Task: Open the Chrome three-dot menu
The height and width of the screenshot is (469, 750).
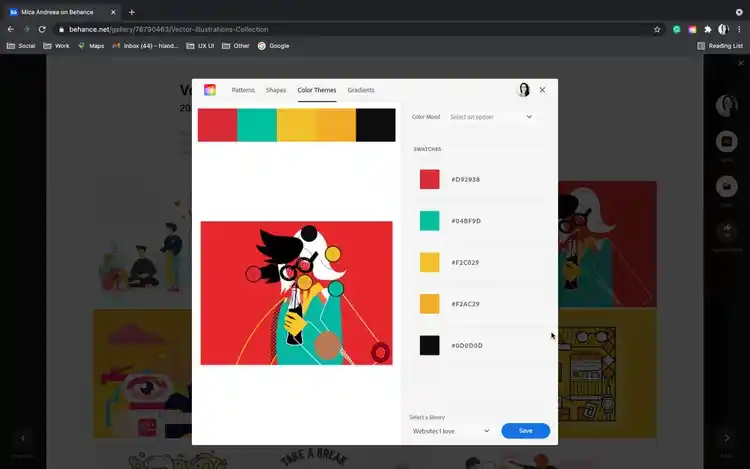Action: (x=739, y=29)
